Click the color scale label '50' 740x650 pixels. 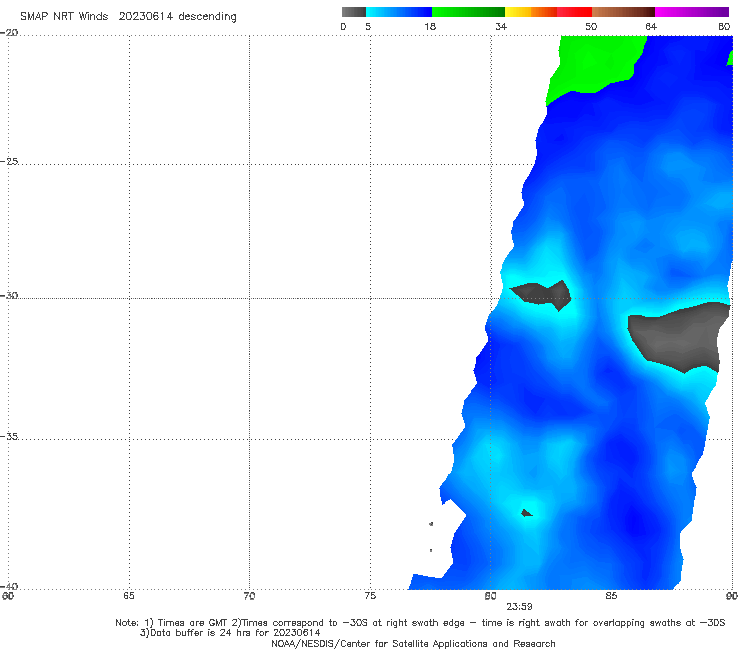pos(591,26)
